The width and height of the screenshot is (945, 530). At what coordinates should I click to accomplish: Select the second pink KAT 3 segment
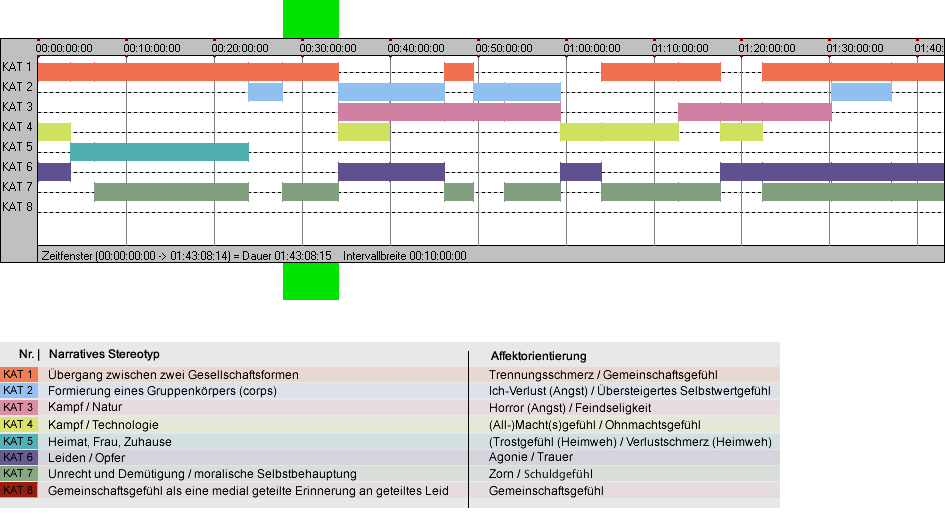coord(755,112)
